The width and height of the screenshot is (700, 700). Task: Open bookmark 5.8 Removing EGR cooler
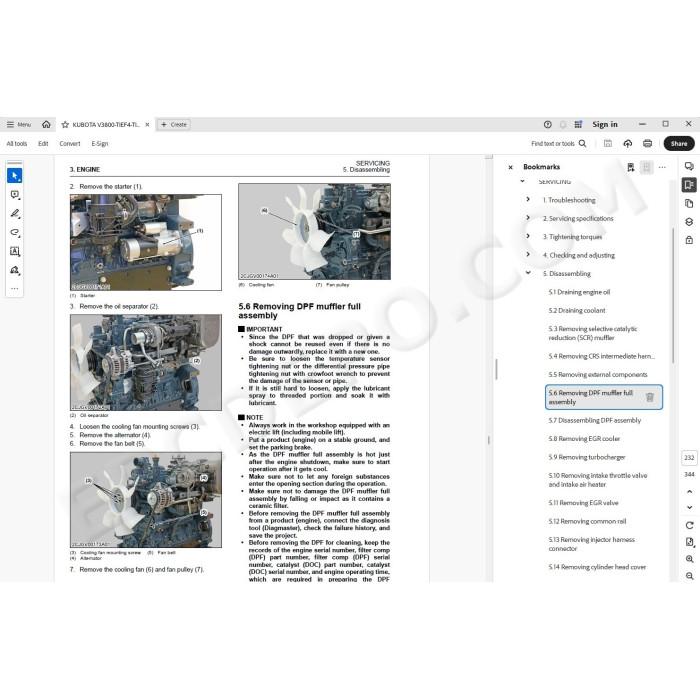(584, 439)
